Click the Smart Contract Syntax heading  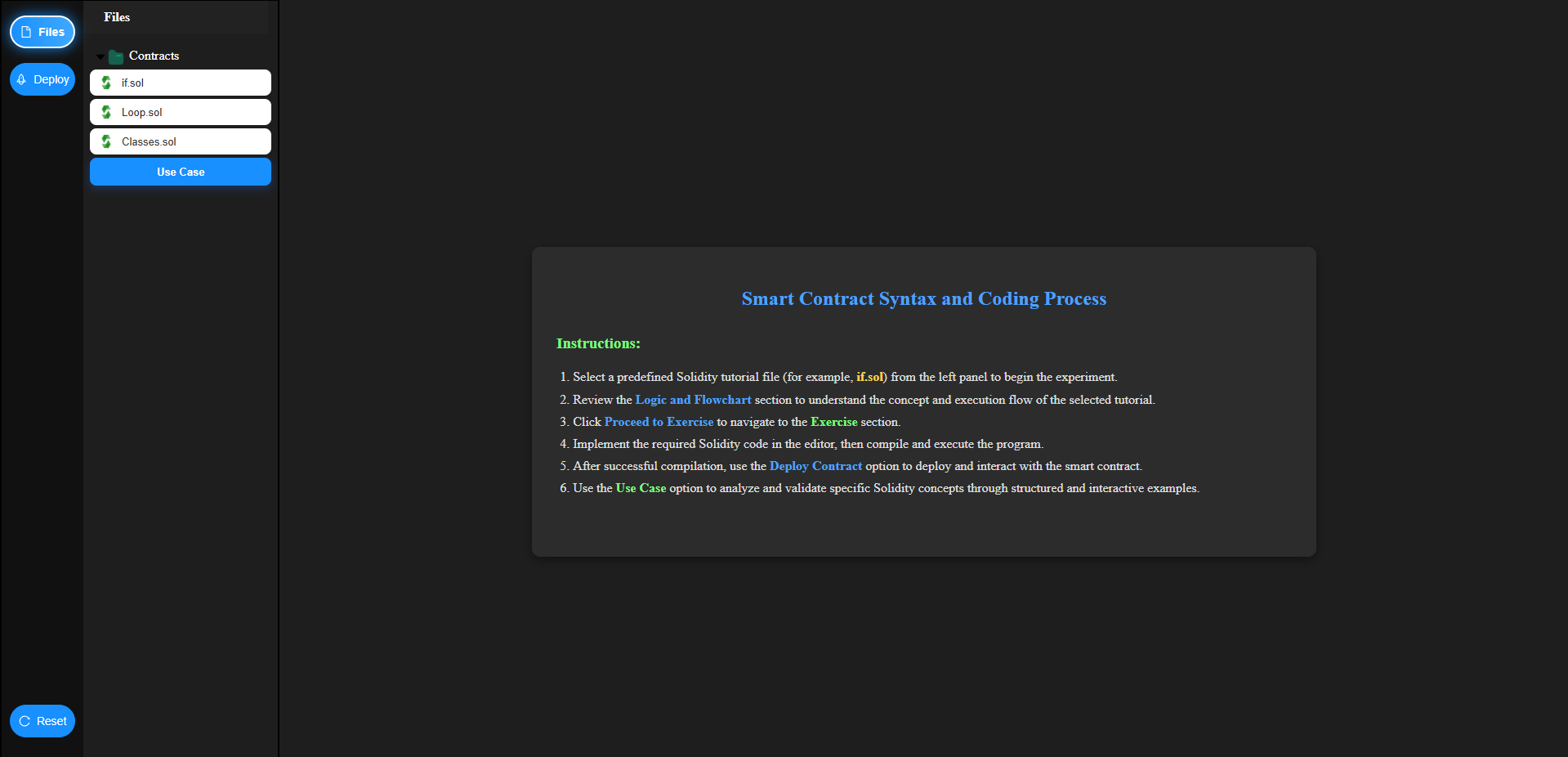click(922, 299)
